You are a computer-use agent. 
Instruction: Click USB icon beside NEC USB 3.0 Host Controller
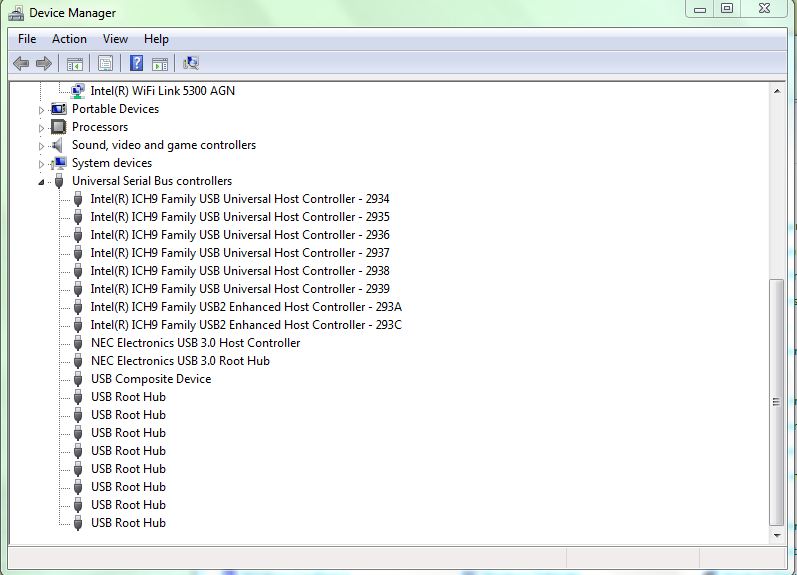click(78, 343)
